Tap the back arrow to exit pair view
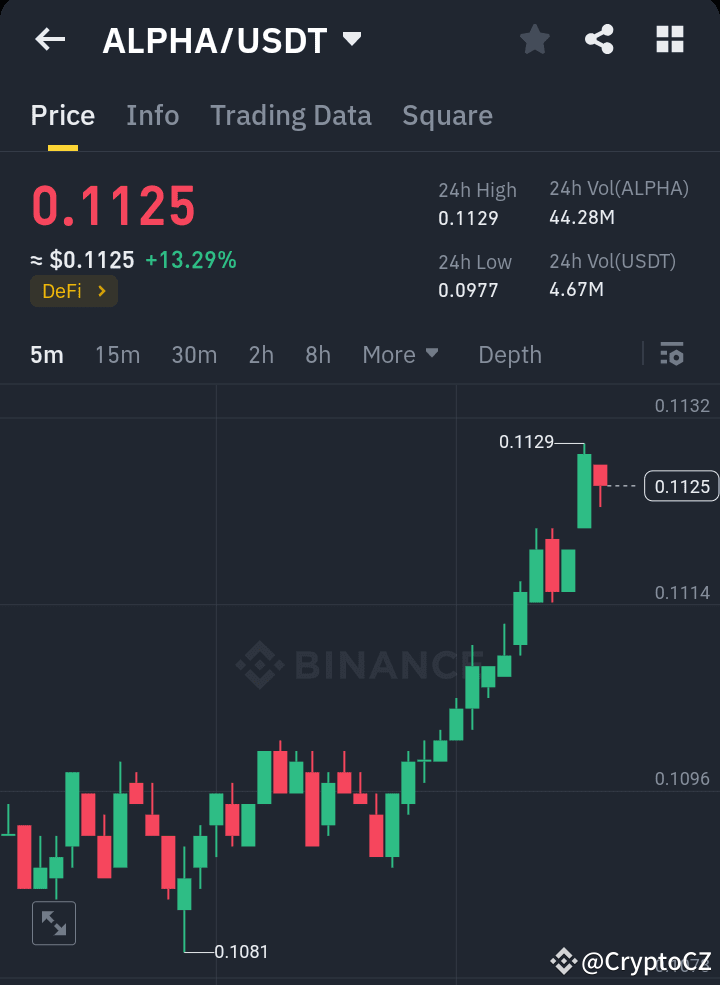Viewport: 720px width, 985px height. 48,40
